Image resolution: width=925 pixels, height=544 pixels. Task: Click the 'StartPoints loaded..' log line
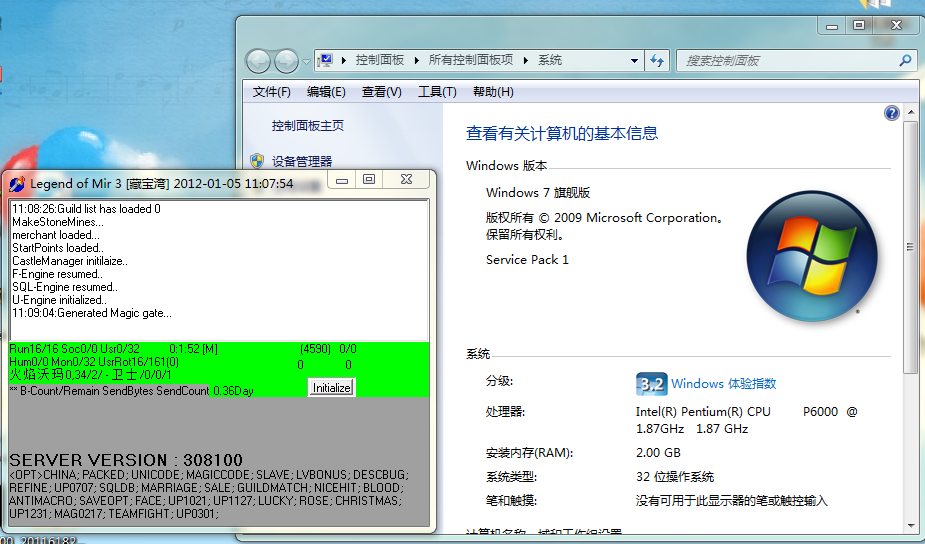pos(58,248)
